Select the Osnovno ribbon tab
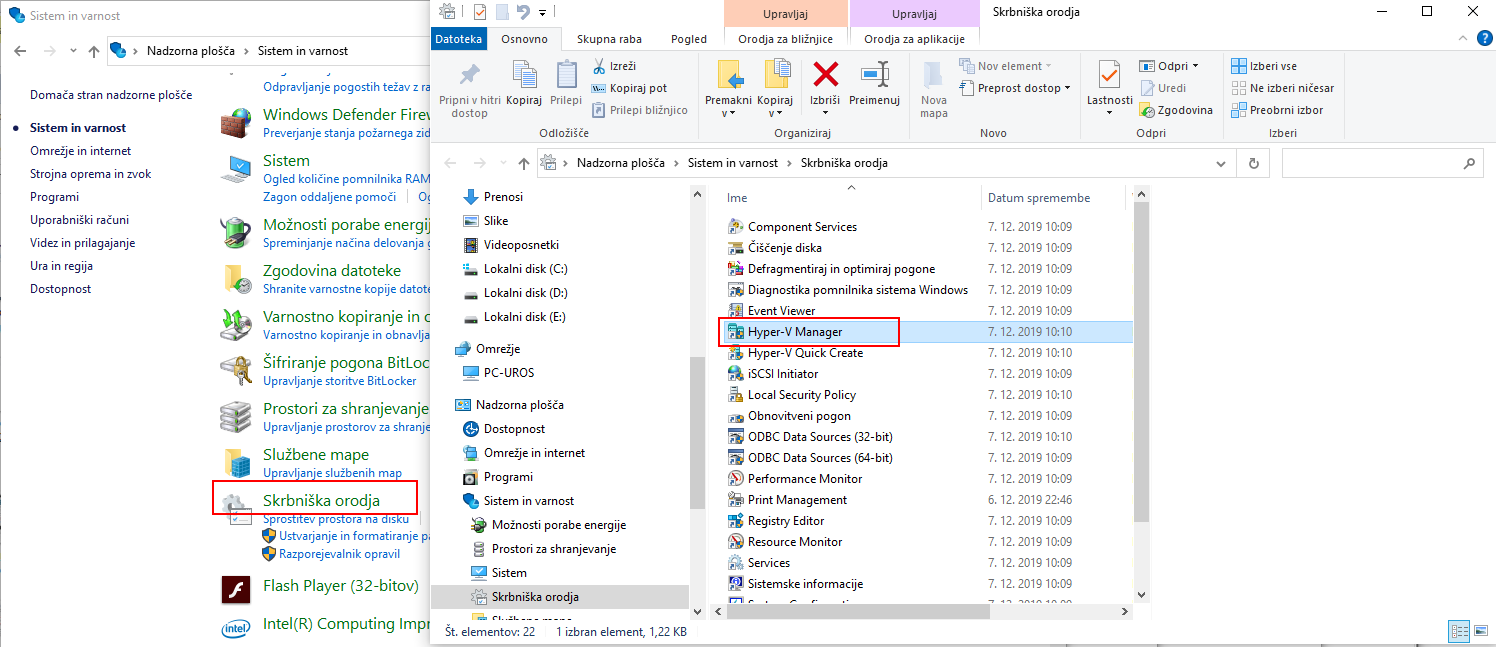 pyautogui.click(x=524, y=39)
